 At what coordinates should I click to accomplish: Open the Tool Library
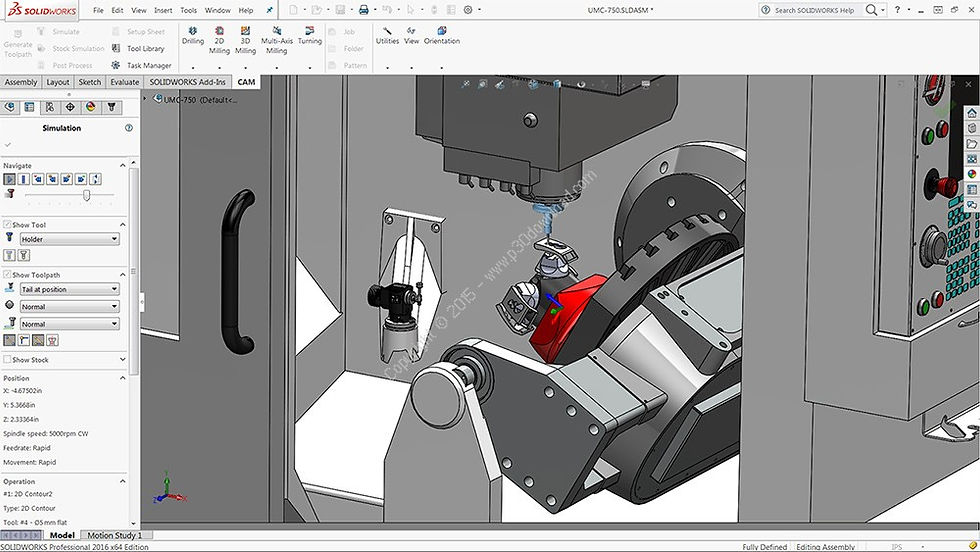tap(138, 48)
